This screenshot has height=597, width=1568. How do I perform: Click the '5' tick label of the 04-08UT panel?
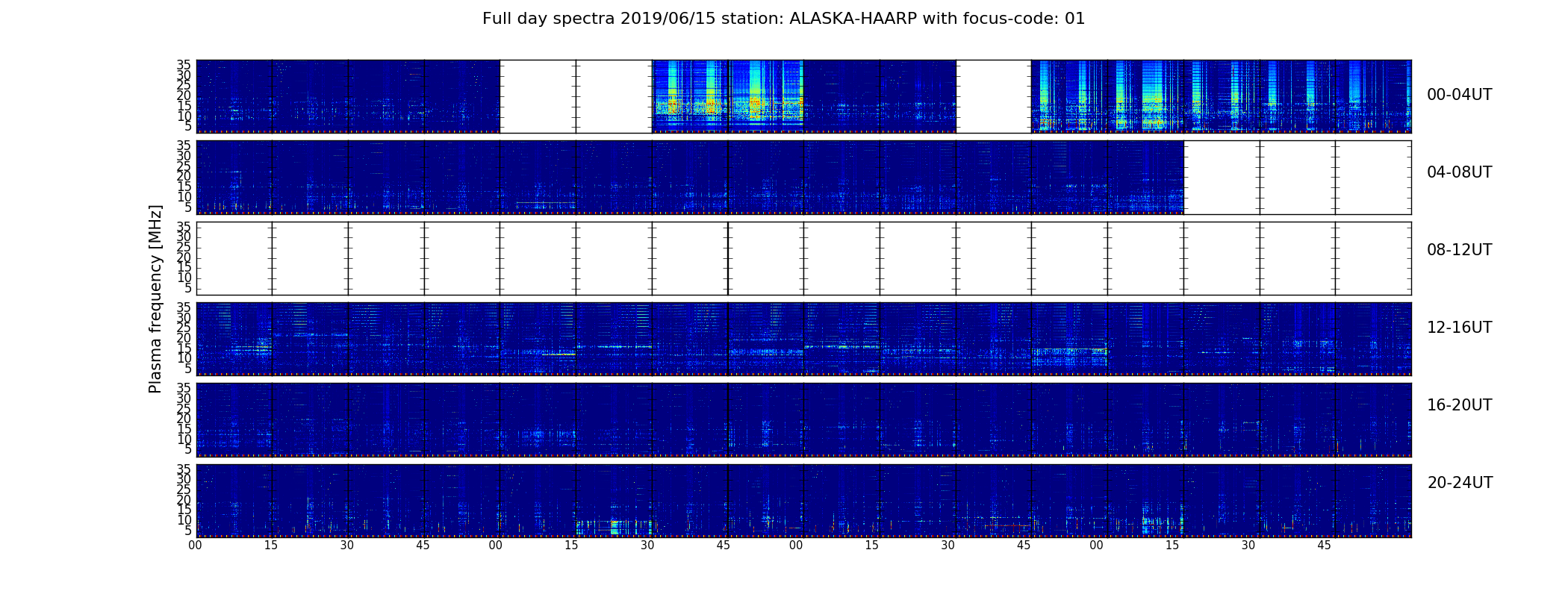click(x=188, y=207)
